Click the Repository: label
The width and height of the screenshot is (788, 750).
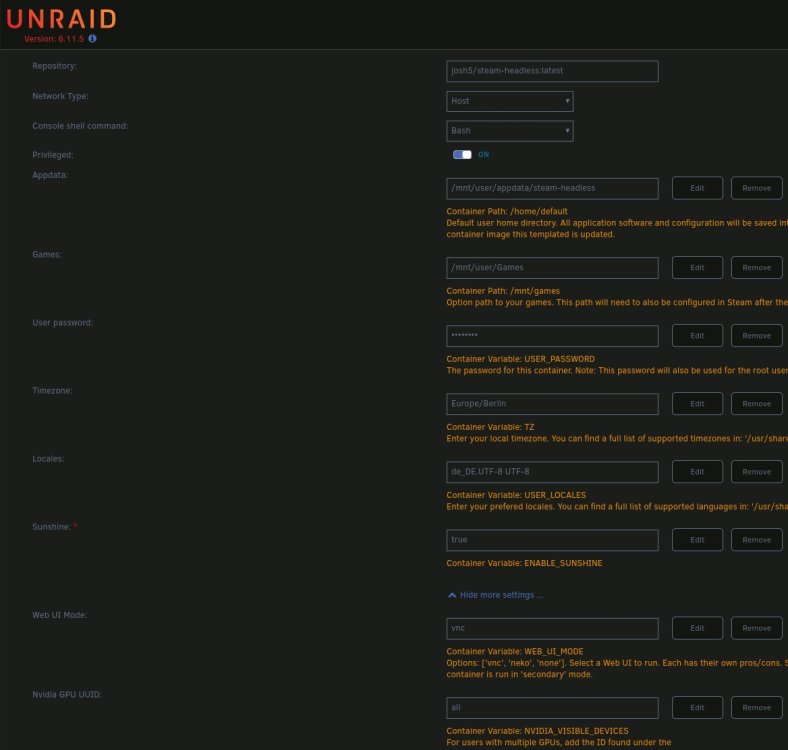[x=54, y=66]
